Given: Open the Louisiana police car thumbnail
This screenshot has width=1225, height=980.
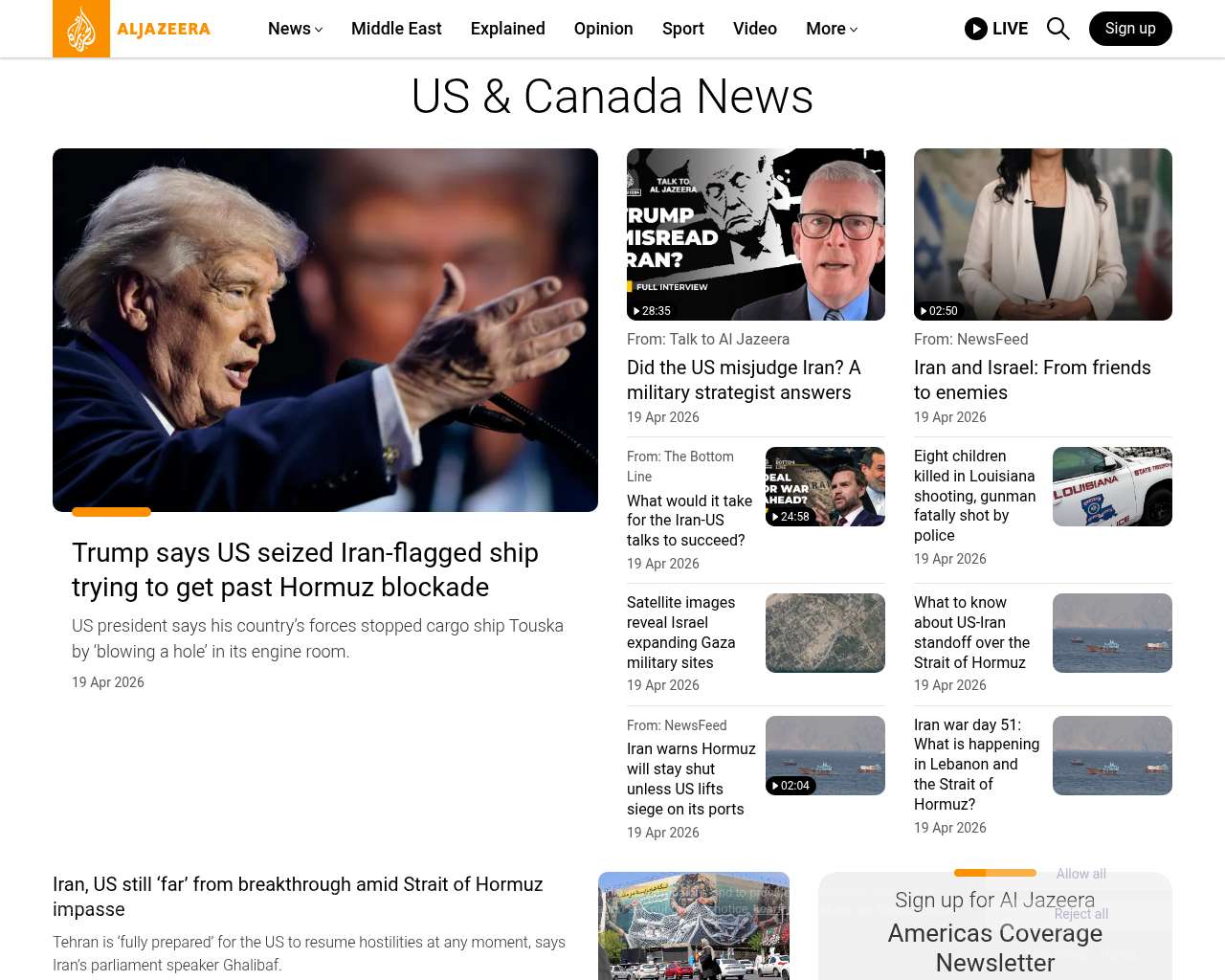Looking at the screenshot, I should [x=1112, y=486].
